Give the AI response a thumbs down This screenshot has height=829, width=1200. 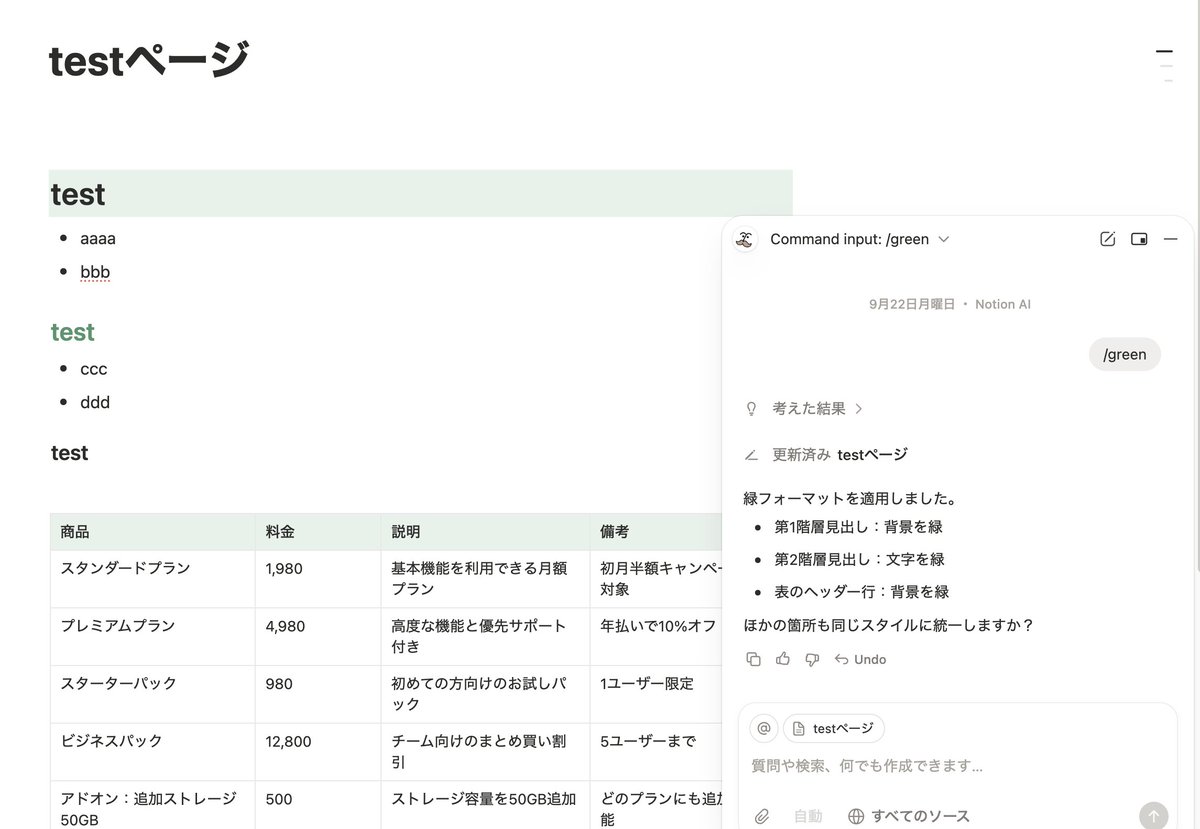[812, 659]
